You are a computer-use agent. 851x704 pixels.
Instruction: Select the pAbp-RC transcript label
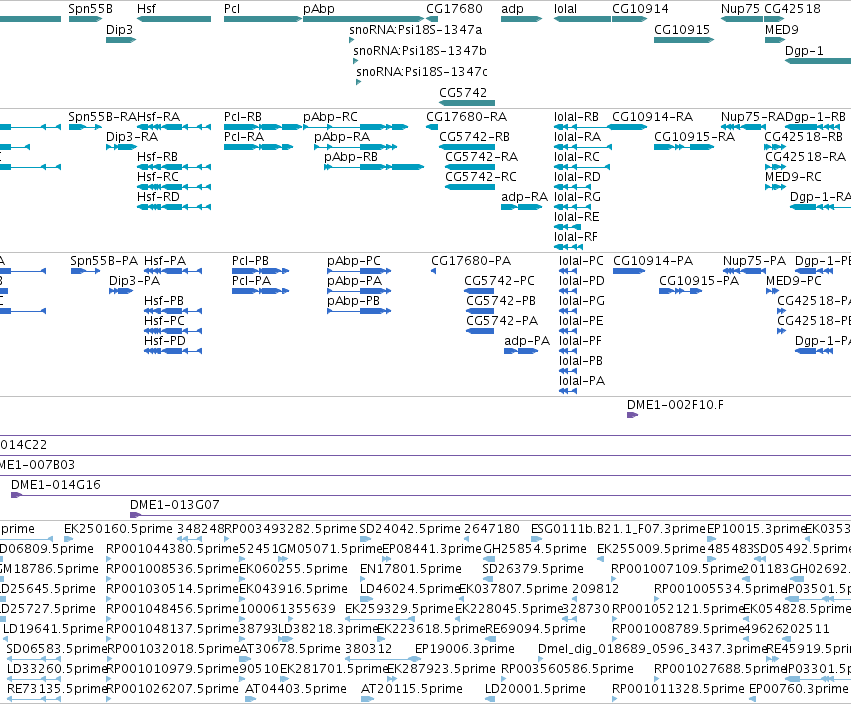coord(330,117)
